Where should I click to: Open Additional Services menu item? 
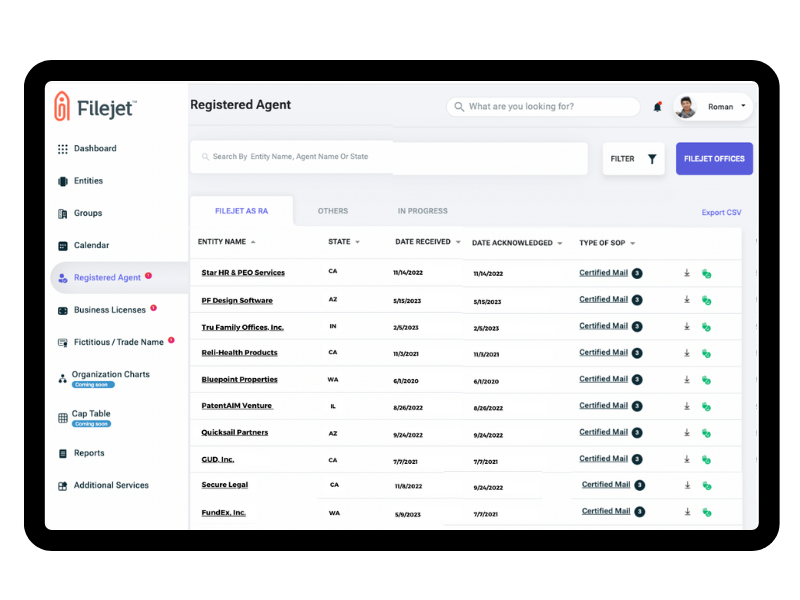point(111,485)
